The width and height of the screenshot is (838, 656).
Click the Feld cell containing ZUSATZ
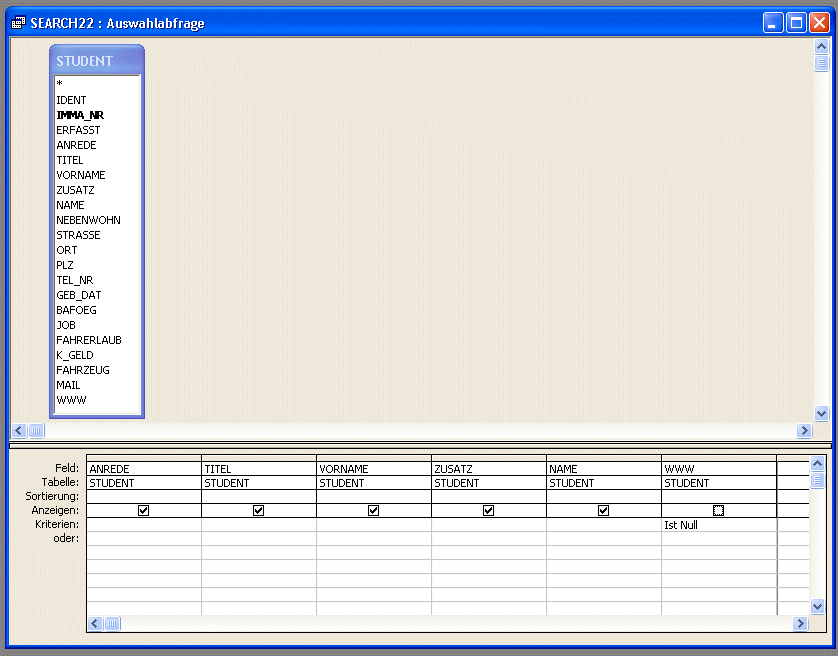click(488, 469)
